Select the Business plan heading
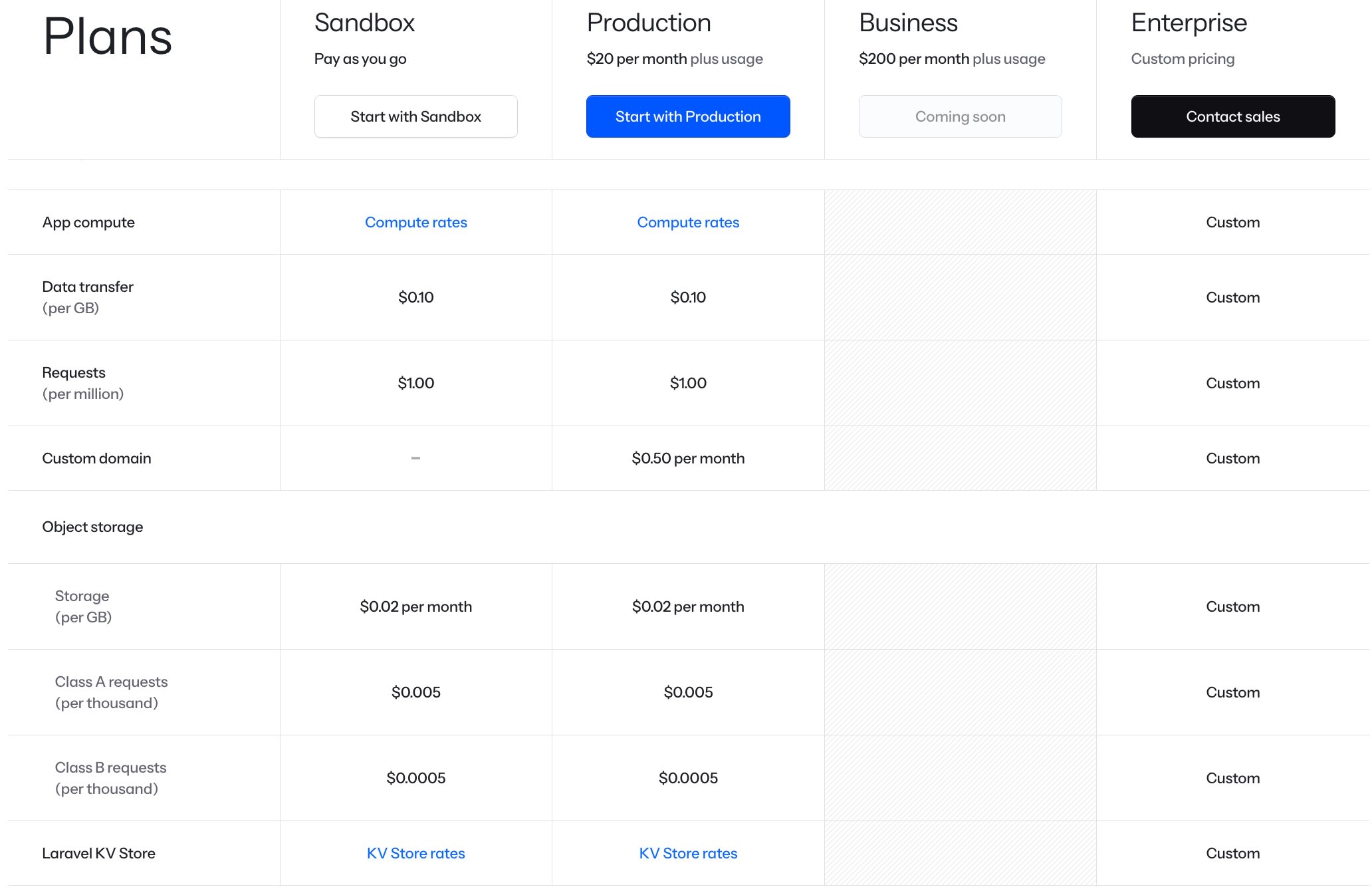This screenshot has width=1372, height=891. tap(907, 23)
